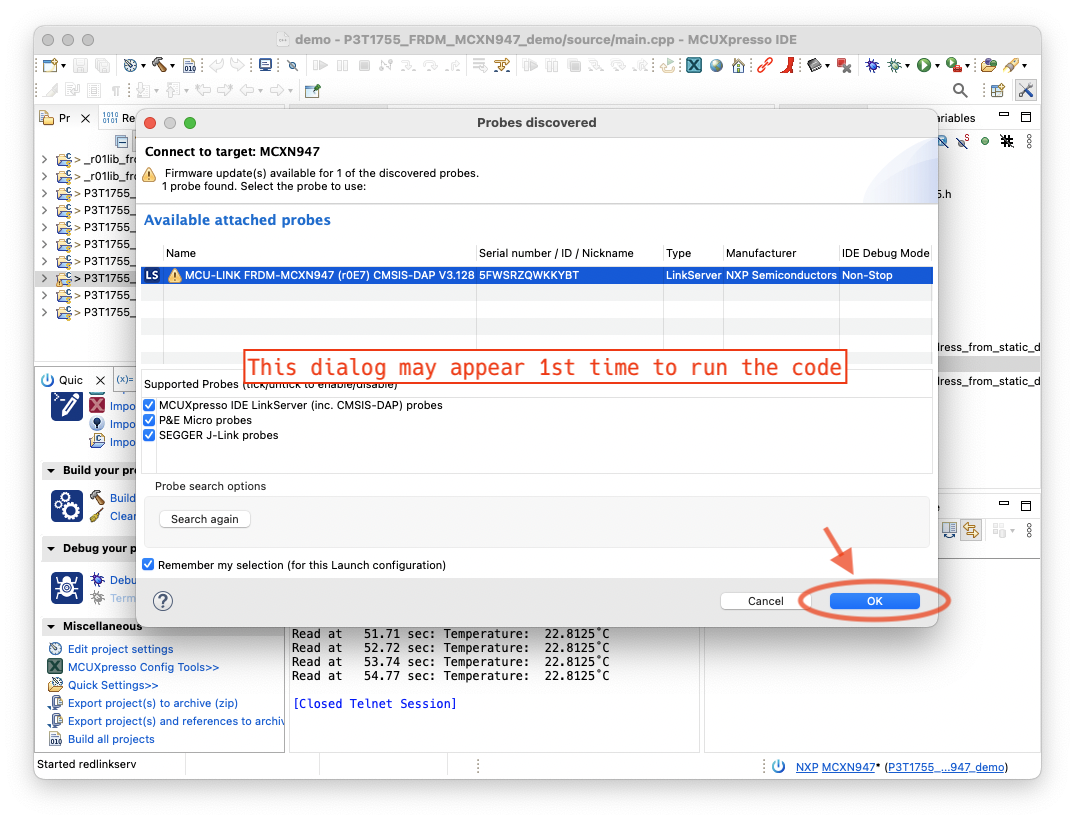This screenshot has width=1075, height=821.
Task: Uncheck P&E Micro probes checkbox
Action: (x=149, y=420)
